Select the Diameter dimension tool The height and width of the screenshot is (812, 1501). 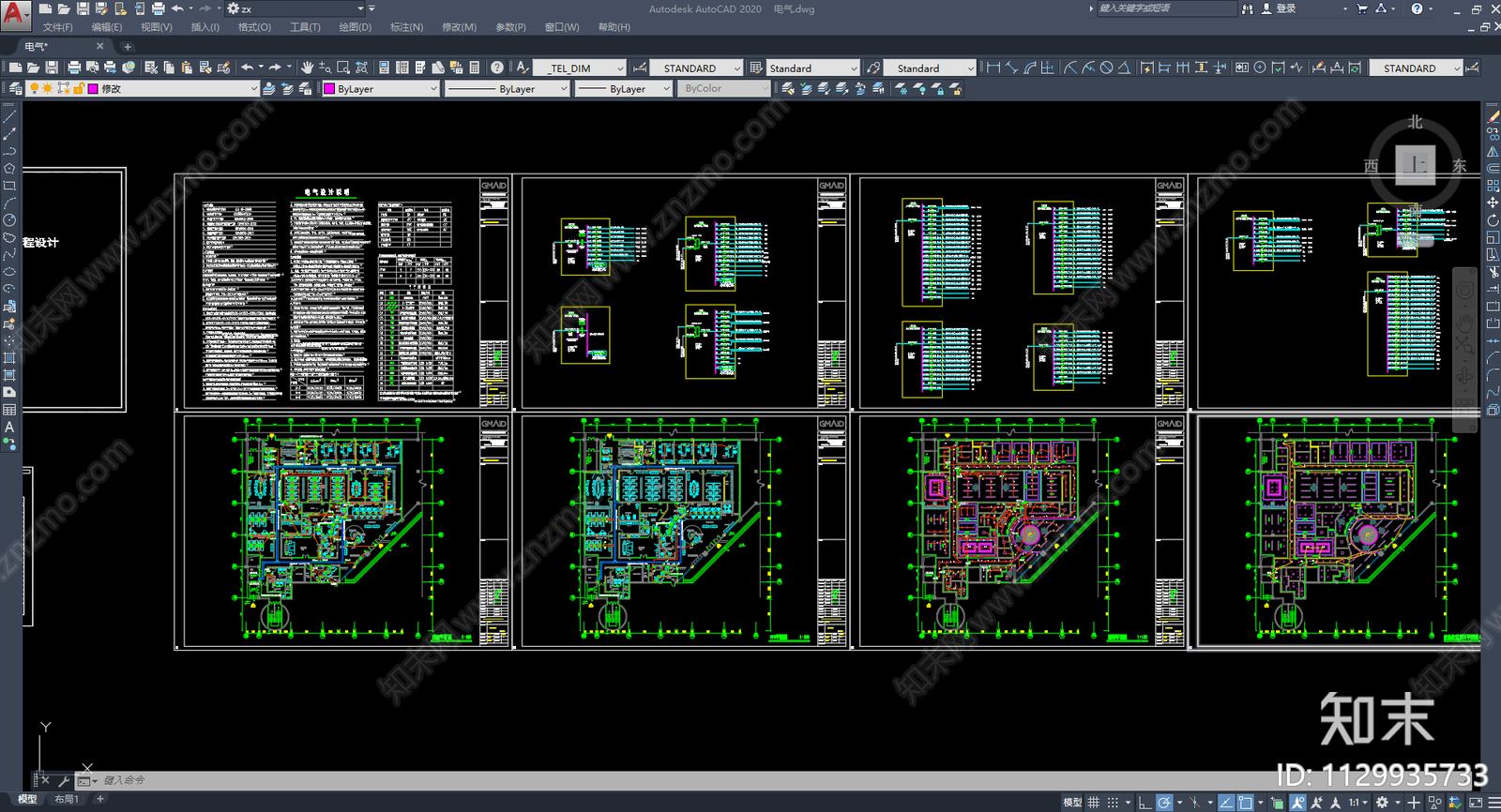(x=1106, y=68)
